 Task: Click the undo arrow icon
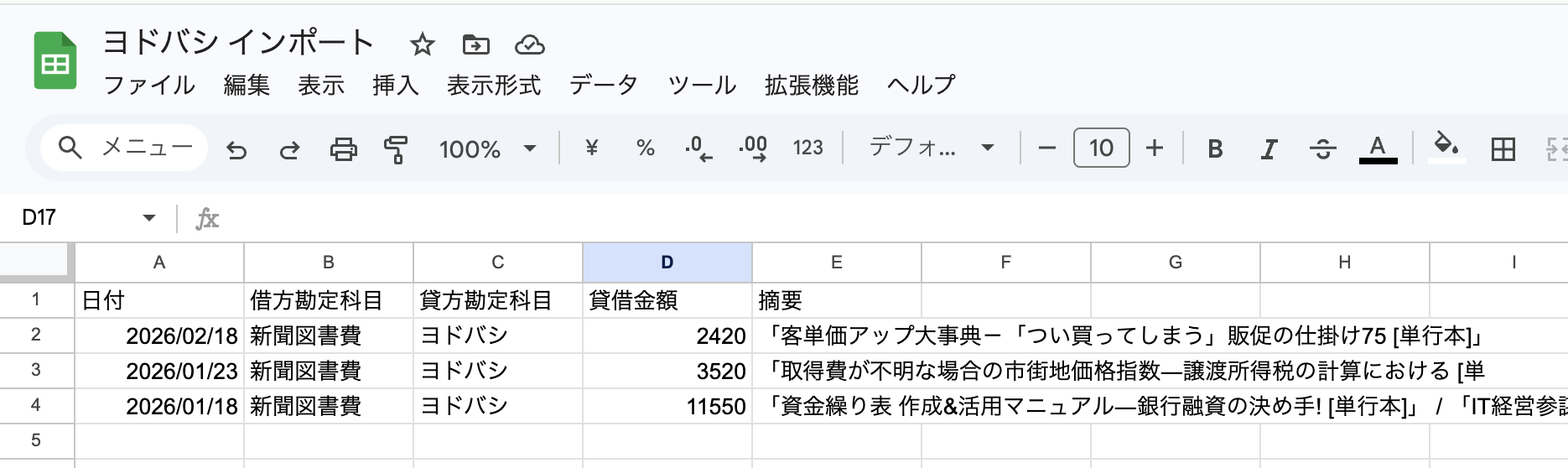(237, 149)
